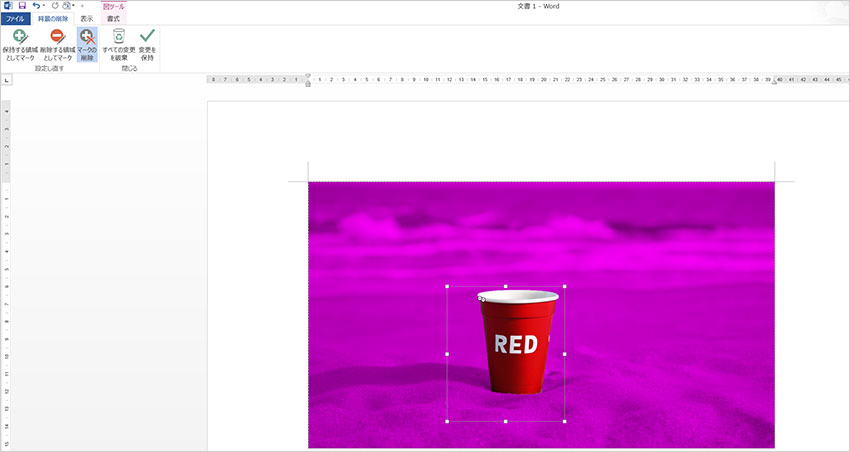Click the keep mark on cup rim

coord(481,298)
